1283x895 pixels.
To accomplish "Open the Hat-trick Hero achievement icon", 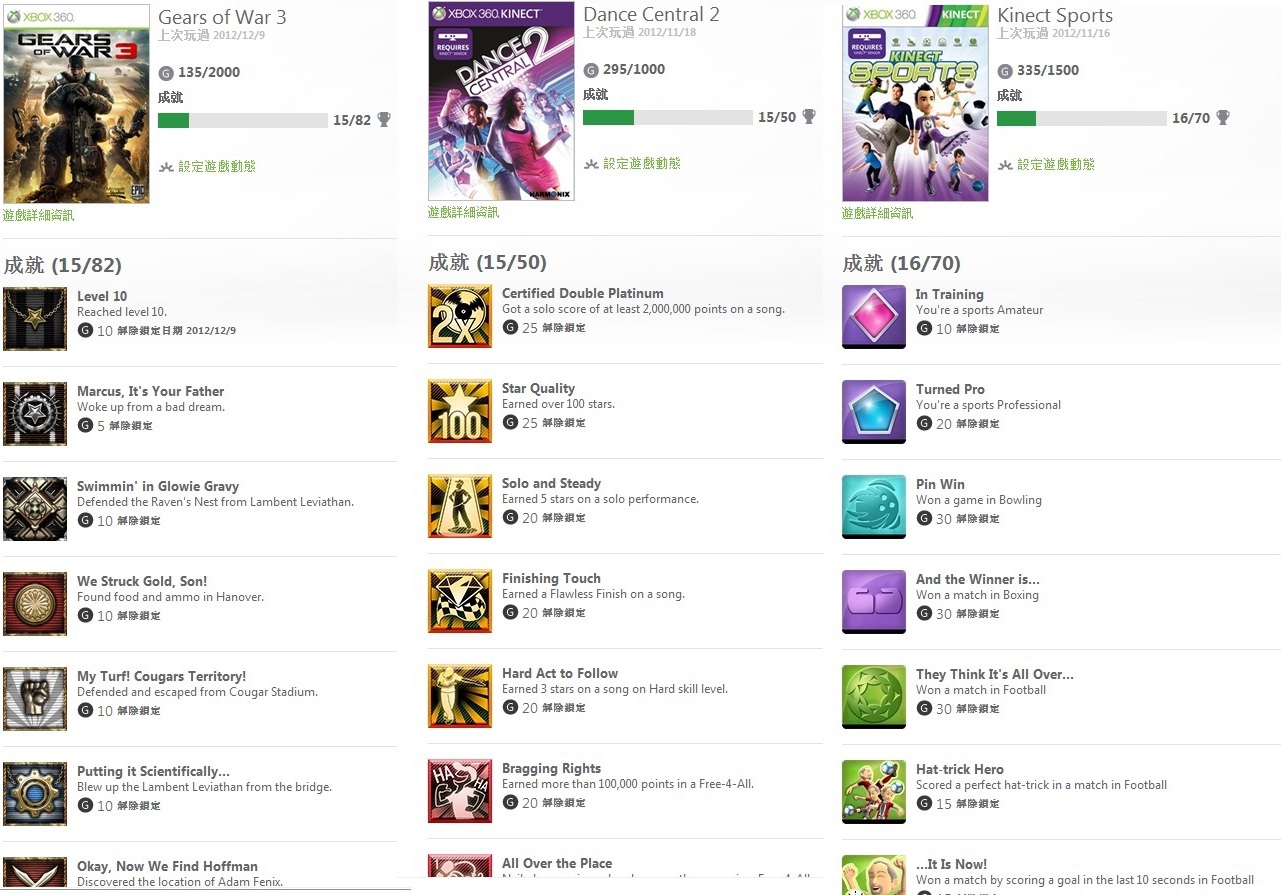I will [x=874, y=792].
